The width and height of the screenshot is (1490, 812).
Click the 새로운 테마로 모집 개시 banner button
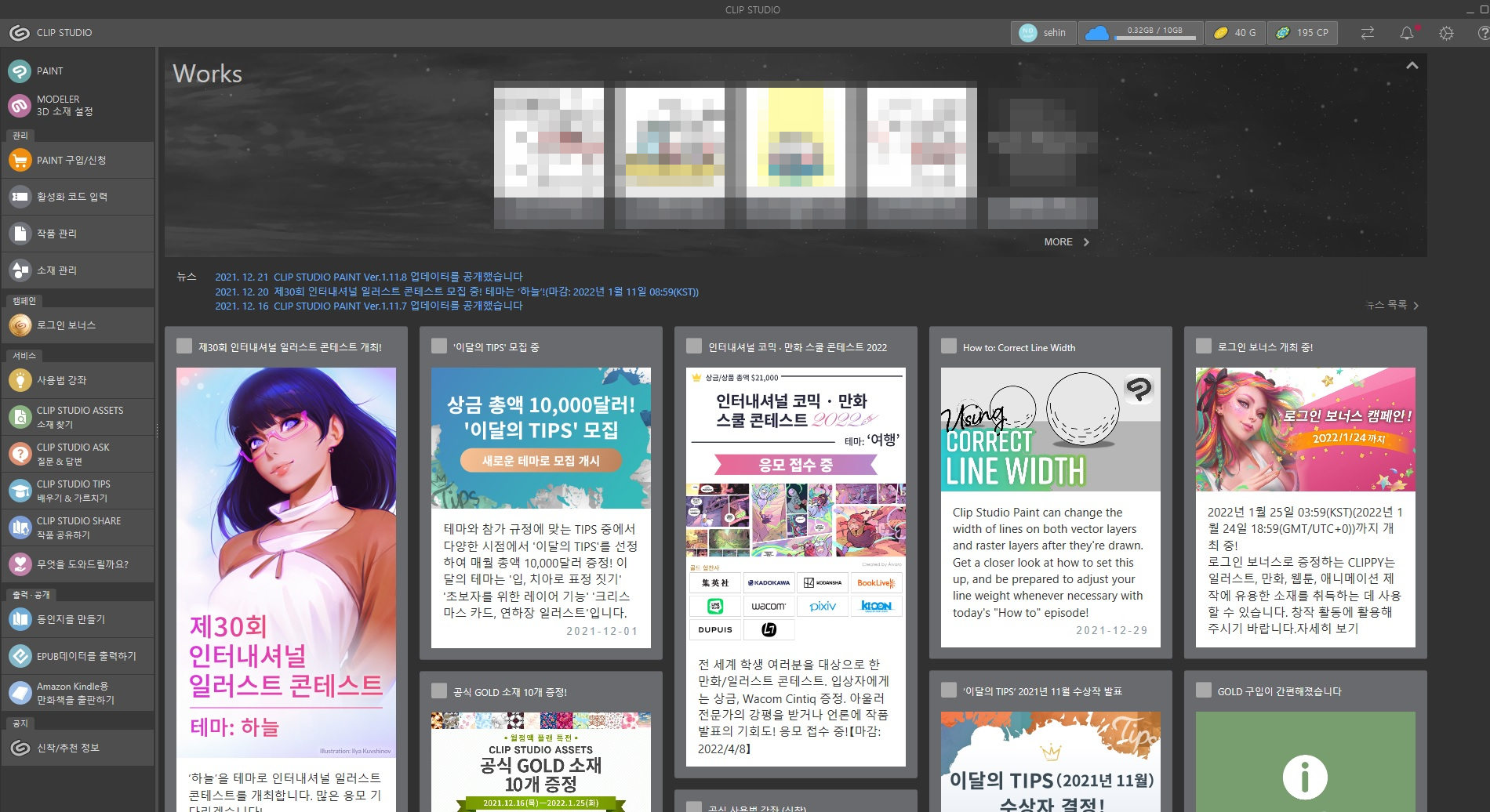541,461
